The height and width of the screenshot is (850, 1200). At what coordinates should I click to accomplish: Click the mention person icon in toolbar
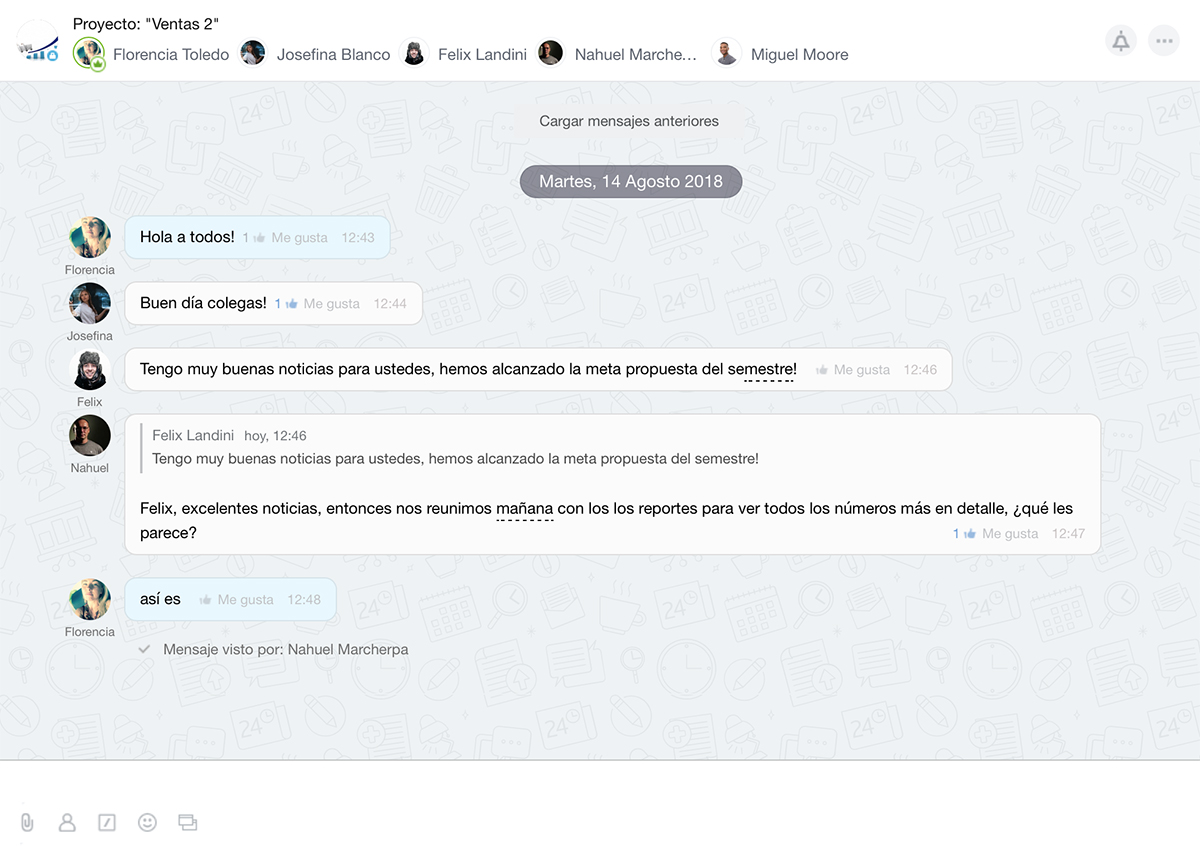pyautogui.click(x=67, y=822)
